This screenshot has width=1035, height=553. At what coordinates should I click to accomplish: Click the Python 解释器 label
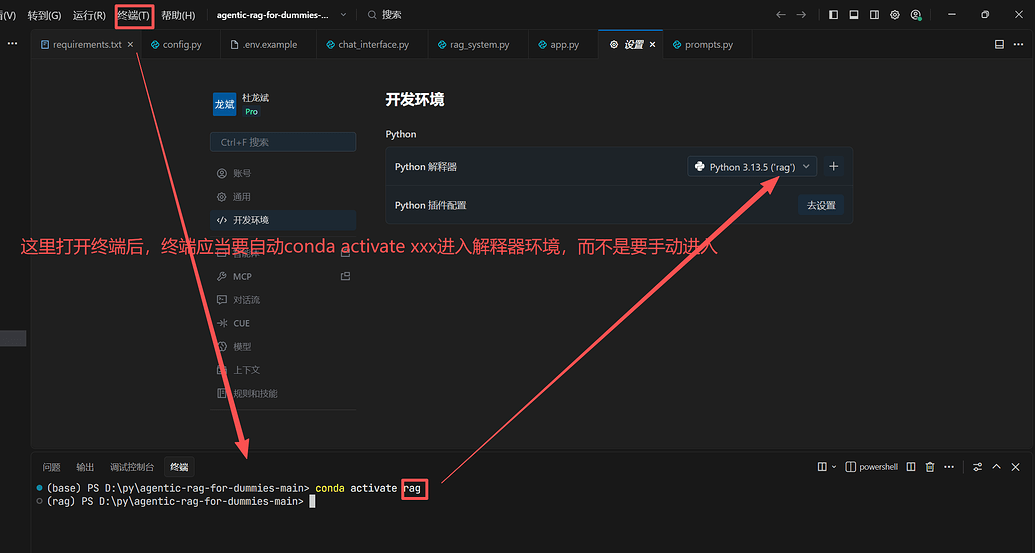[x=426, y=167]
